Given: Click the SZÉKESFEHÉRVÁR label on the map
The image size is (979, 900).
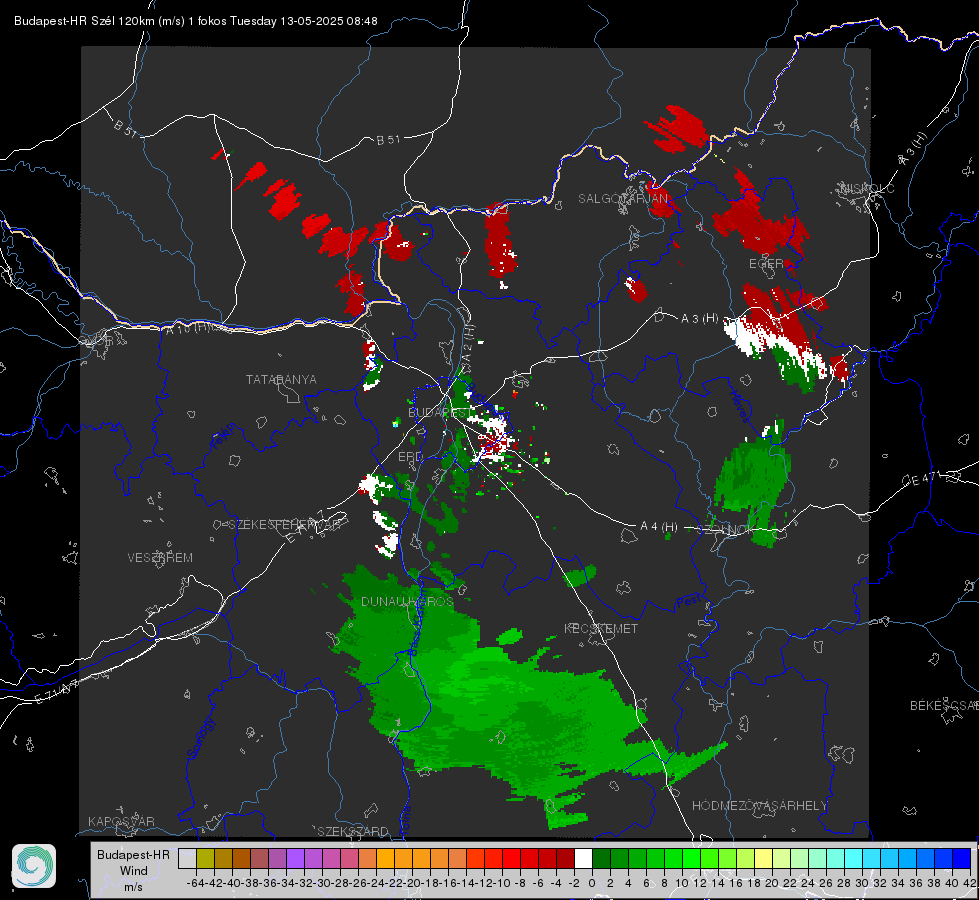Looking at the screenshot, I should pos(287,525).
